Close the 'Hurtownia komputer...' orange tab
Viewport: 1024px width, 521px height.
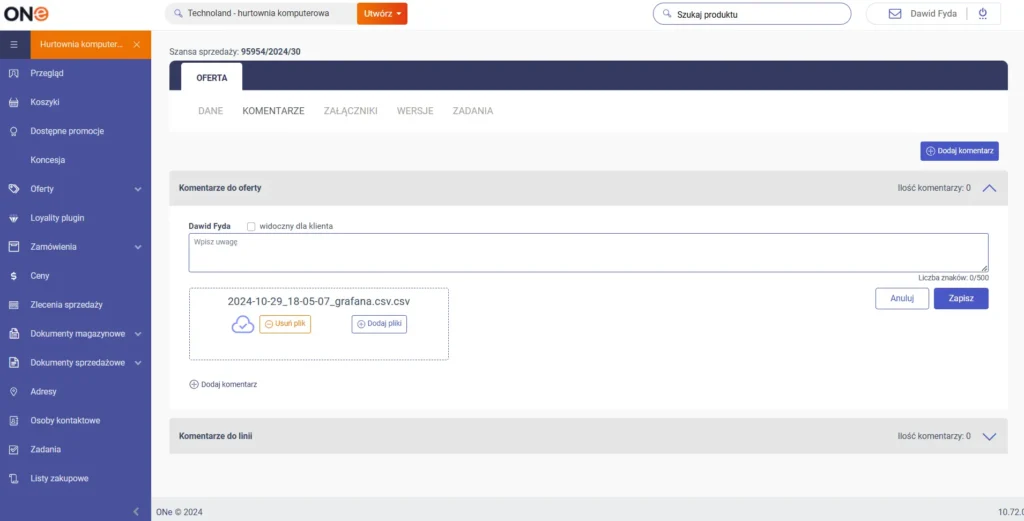click(x=137, y=45)
